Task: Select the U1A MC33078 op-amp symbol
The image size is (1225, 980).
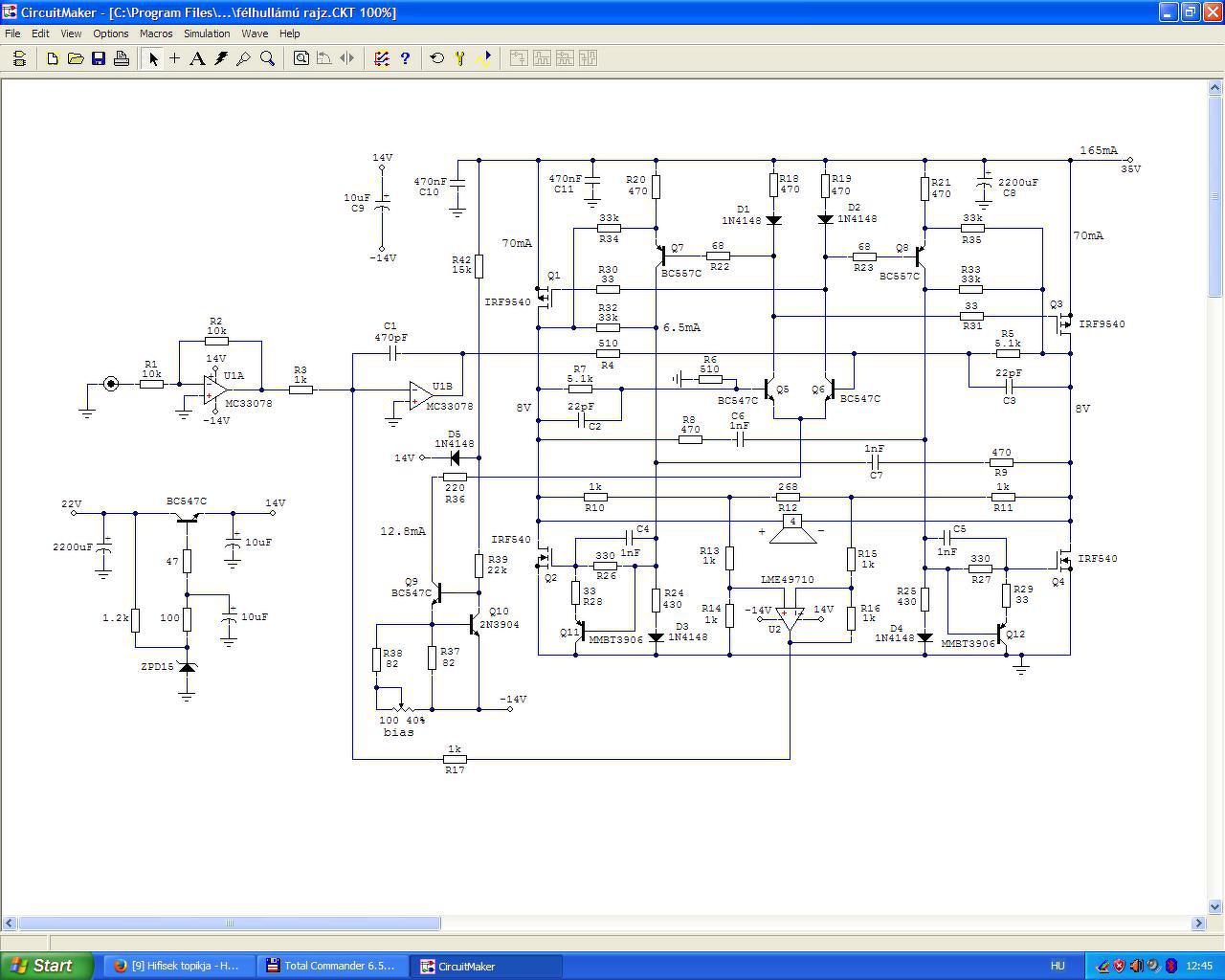Action: [216, 391]
